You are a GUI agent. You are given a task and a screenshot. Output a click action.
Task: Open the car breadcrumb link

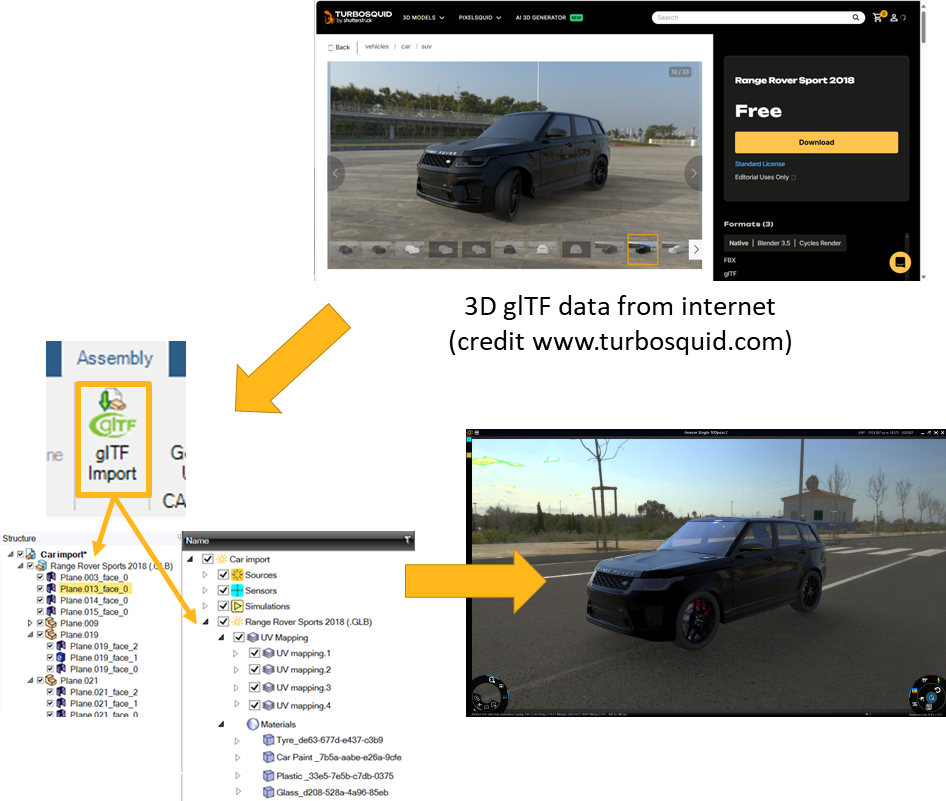pyautogui.click(x=405, y=46)
